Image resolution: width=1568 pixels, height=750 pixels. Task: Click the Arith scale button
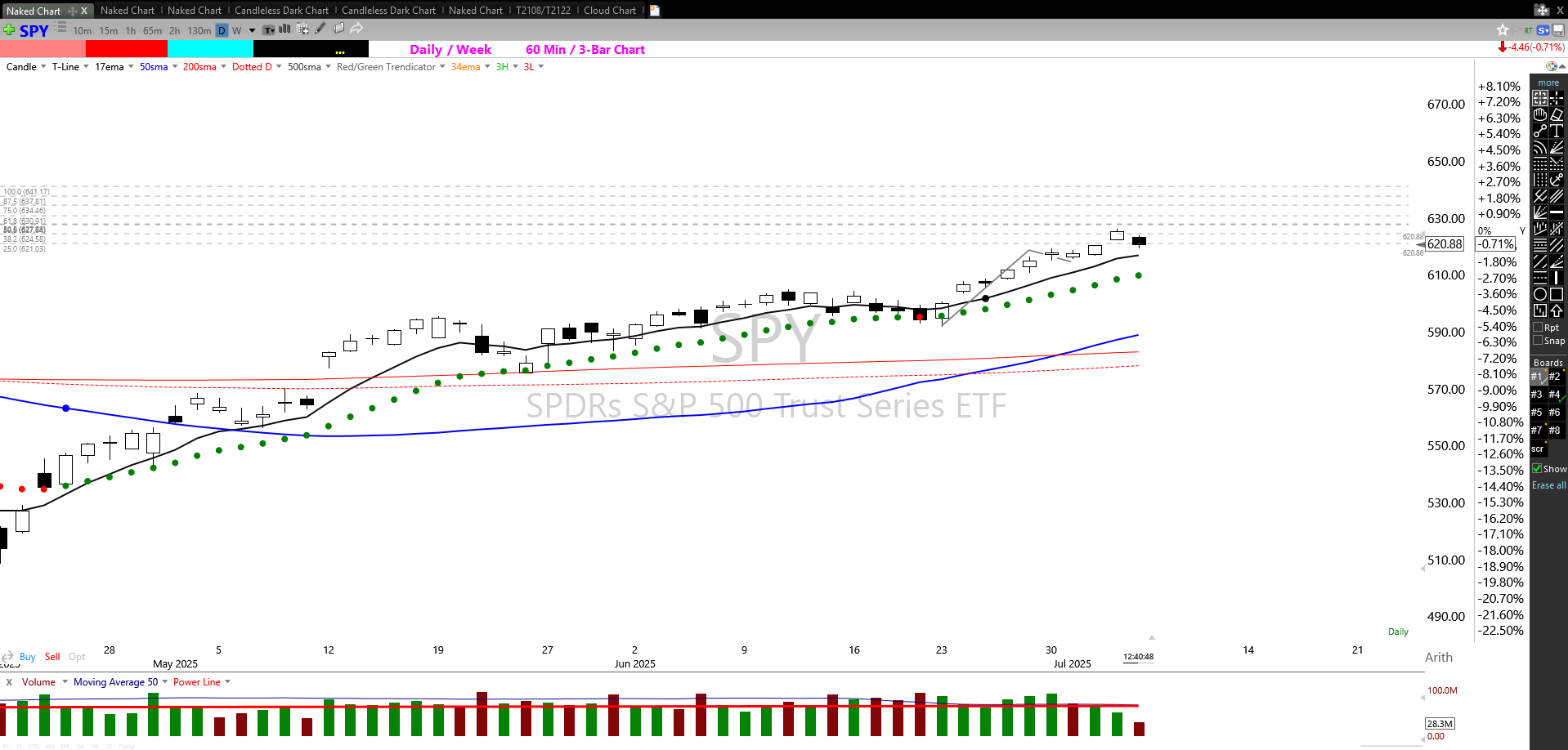point(1439,658)
